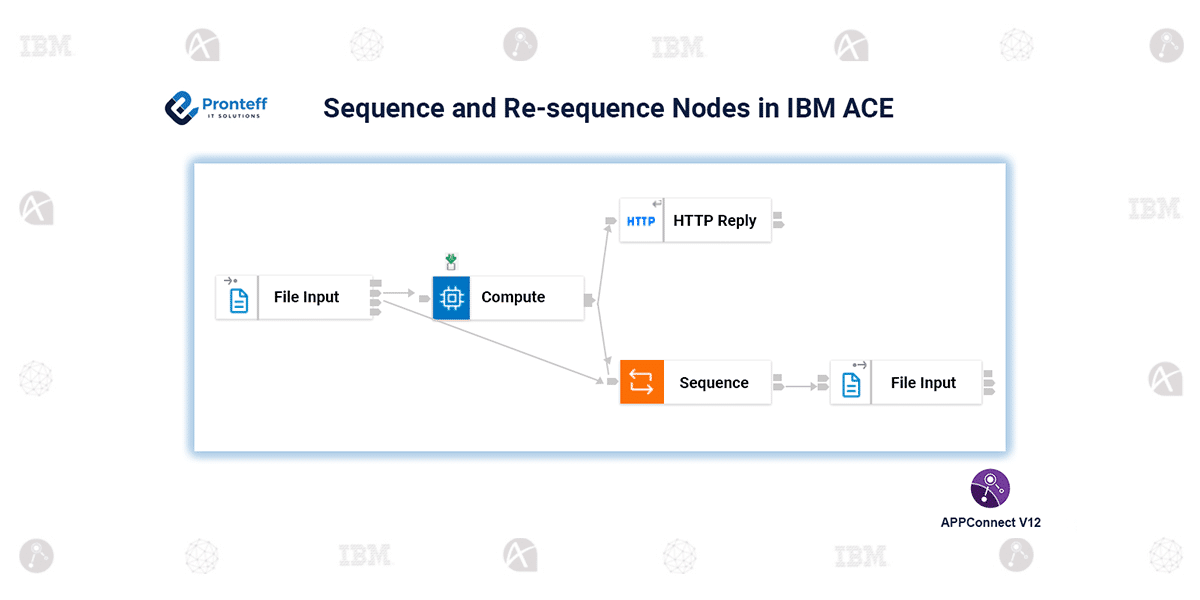Viewport: 1200px width, 600px height.
Task: Click the Sequence node's input terminal
Action: pos(612,382)
